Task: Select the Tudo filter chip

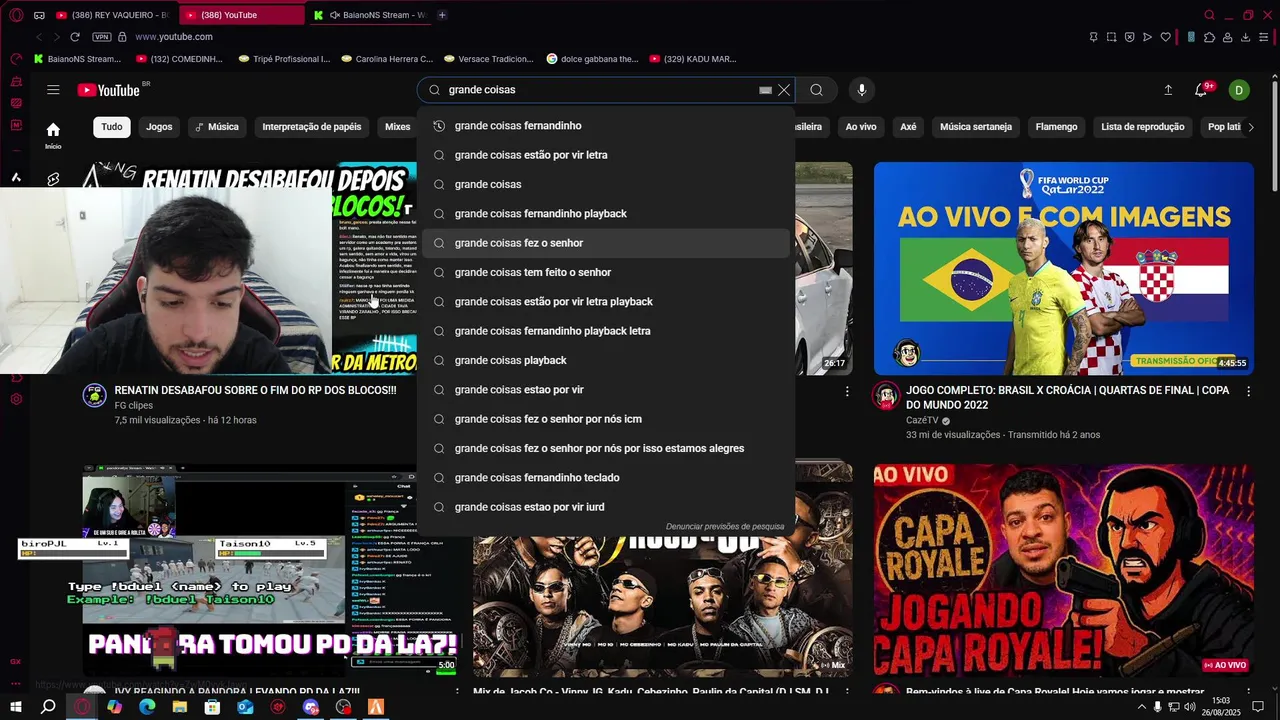Action: coord(112,127)
